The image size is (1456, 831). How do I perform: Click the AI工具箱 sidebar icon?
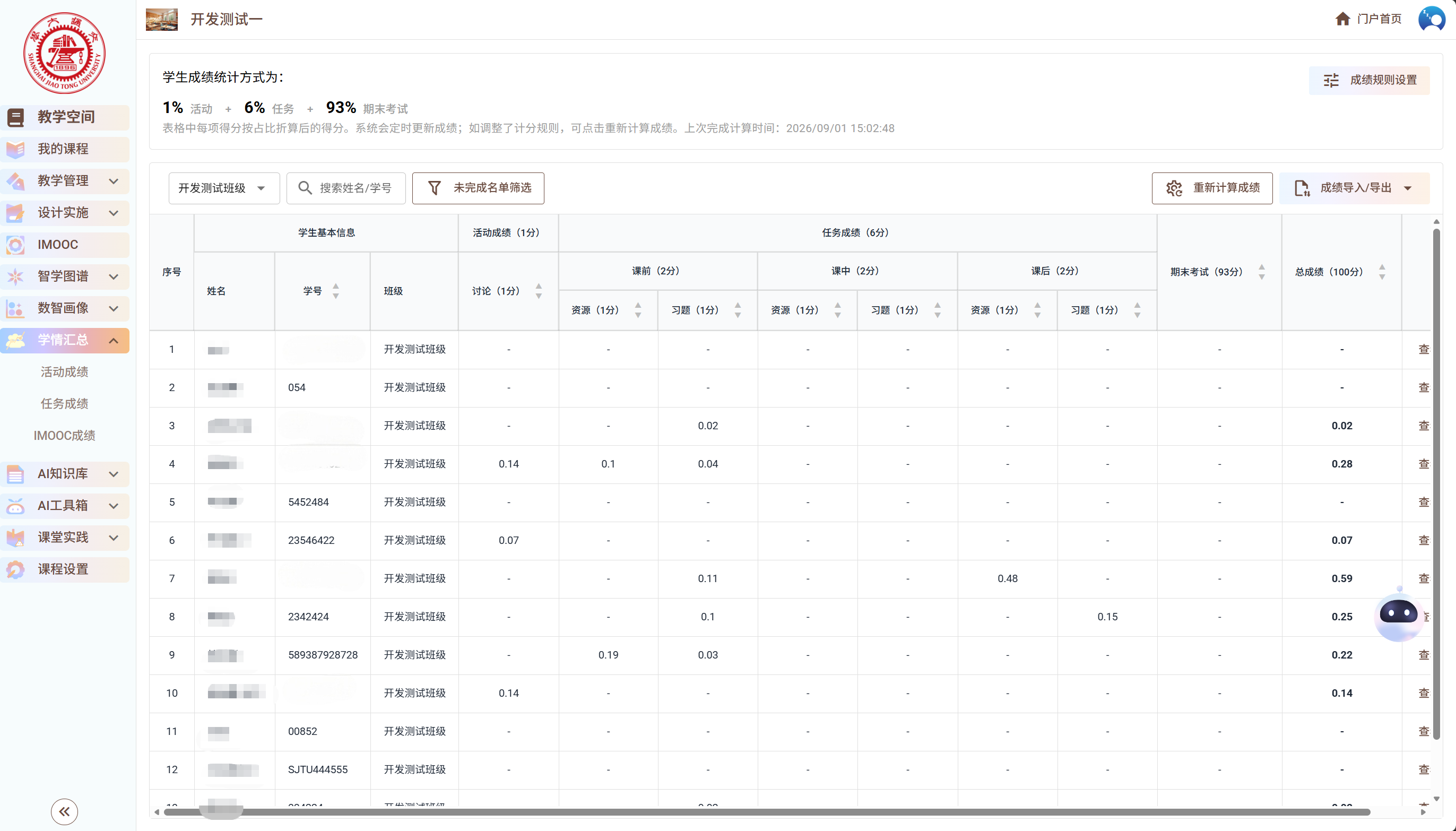tap(15, 506)
